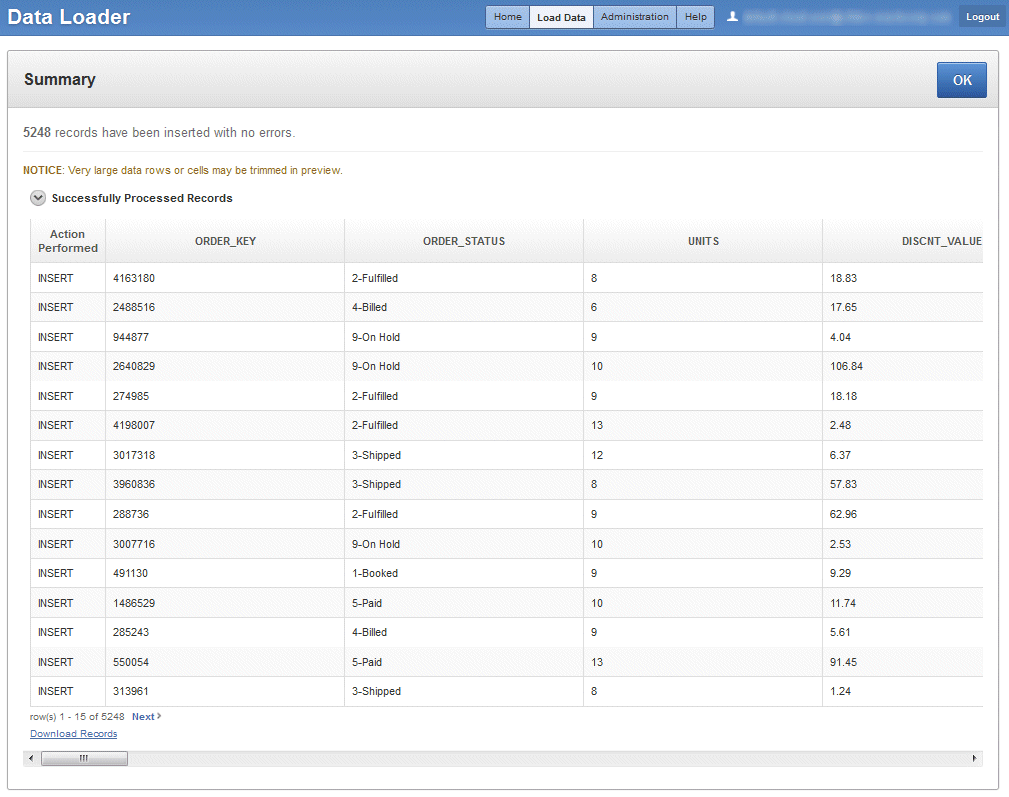This screenshot has height=797, width=1009.
Task: Click discount value 57.83
Action: [903, 484]
